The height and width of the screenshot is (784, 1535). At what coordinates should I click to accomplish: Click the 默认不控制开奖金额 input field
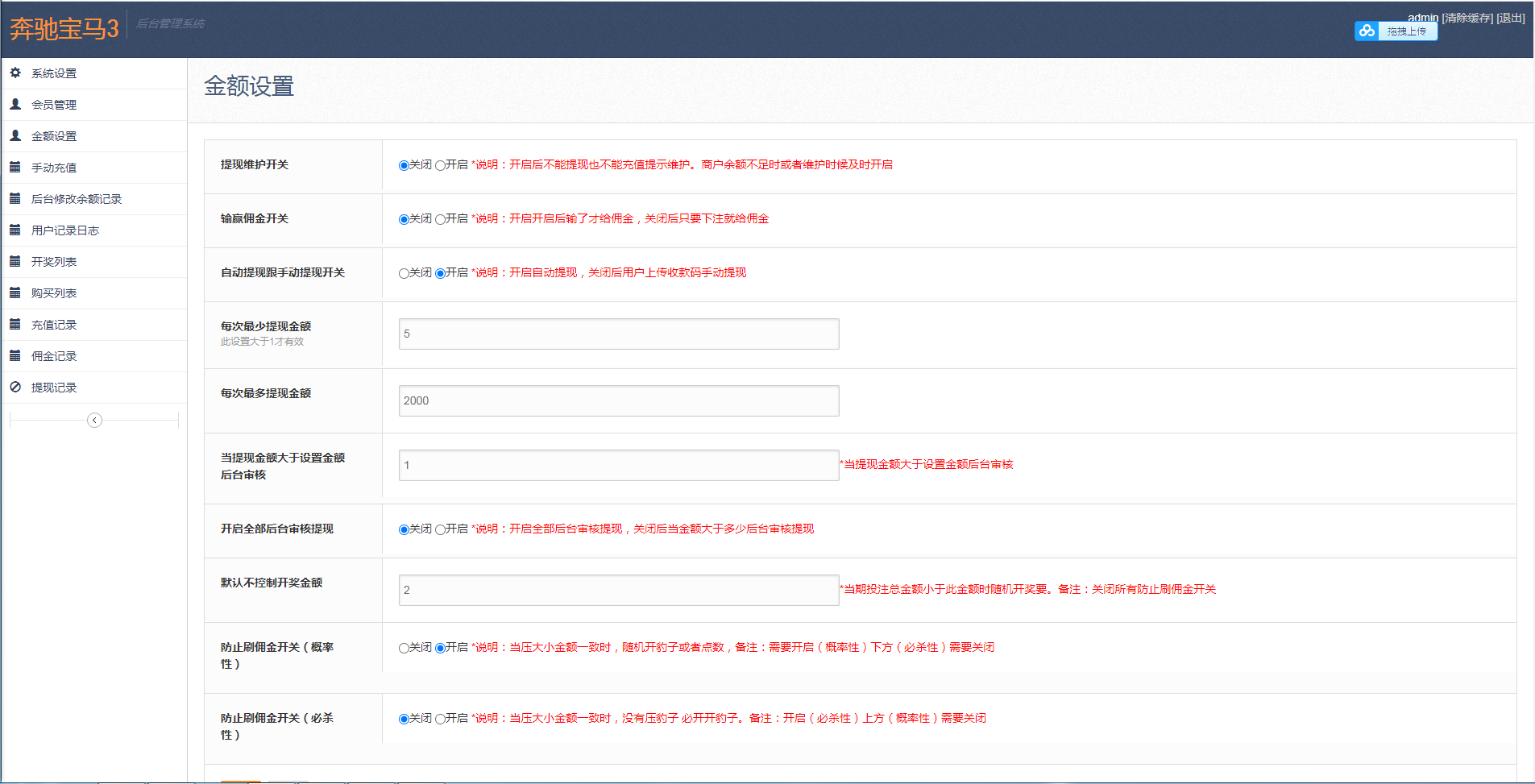pyautogui.click(x=618, y=590)
